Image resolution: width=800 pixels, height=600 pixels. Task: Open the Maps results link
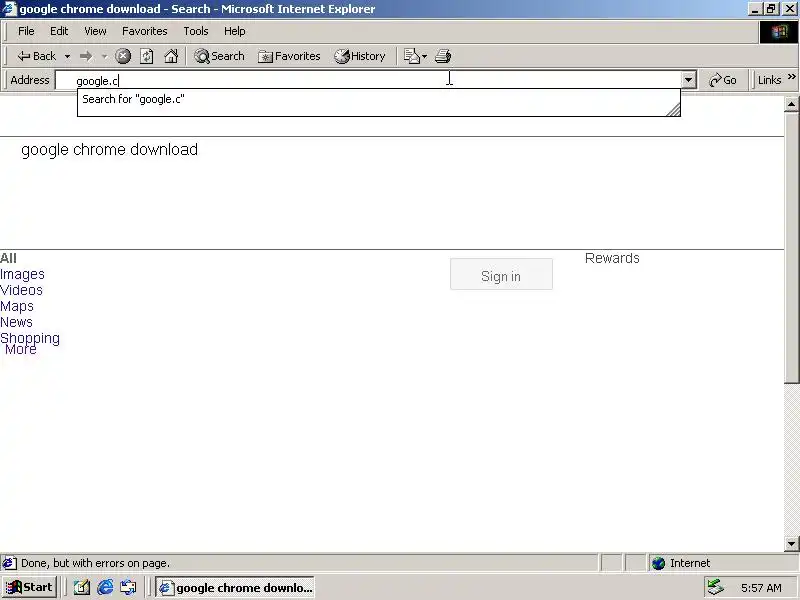(17, 306)
